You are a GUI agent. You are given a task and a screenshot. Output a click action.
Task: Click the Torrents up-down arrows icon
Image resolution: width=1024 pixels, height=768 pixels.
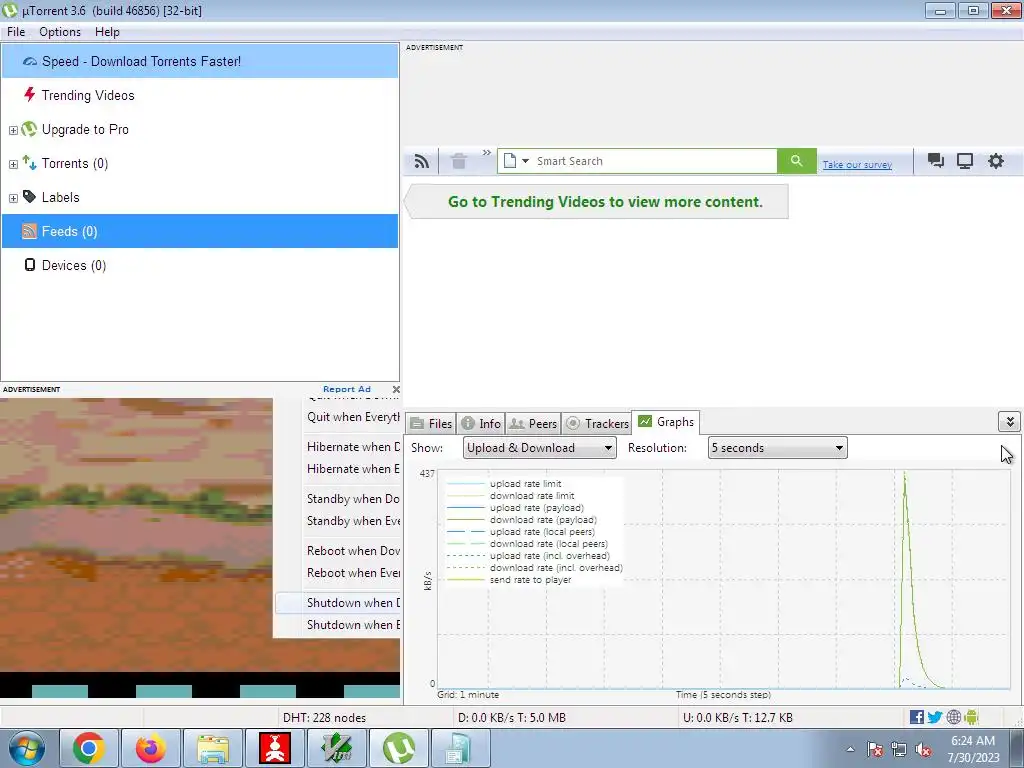pyautogui.click(x=29, y=163)
